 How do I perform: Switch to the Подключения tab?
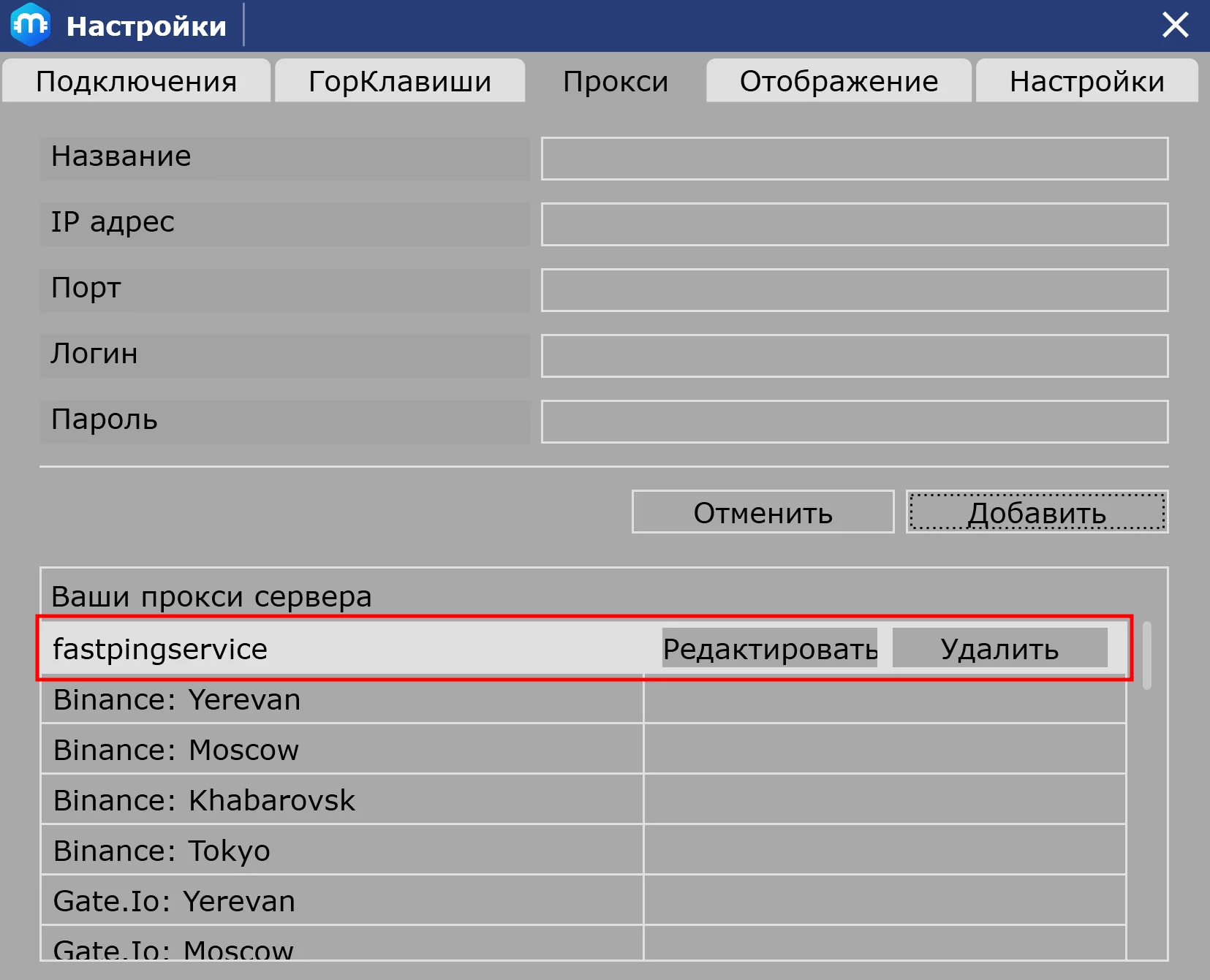136,81
